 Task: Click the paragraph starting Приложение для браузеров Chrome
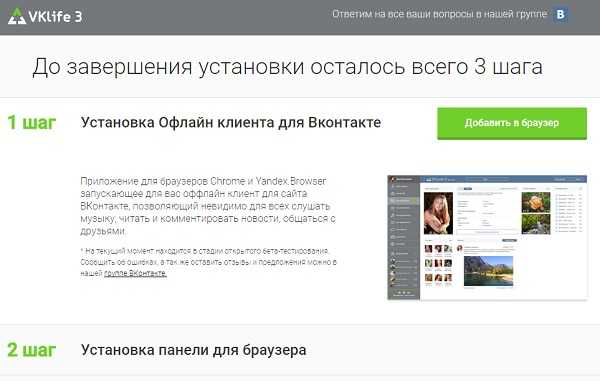pos(208,206)
